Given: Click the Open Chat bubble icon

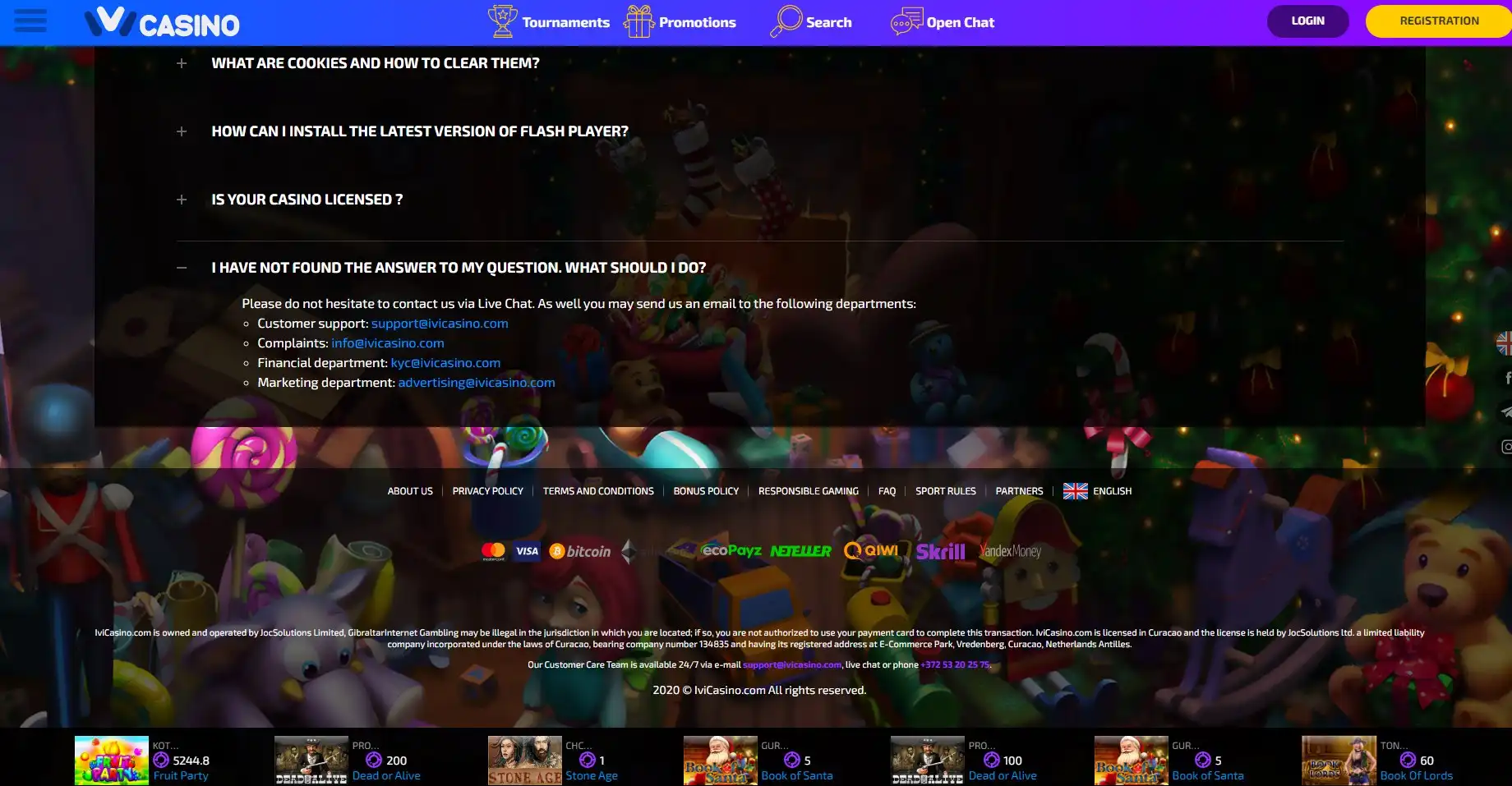Looking at the screenshot, I should (906, 21).
